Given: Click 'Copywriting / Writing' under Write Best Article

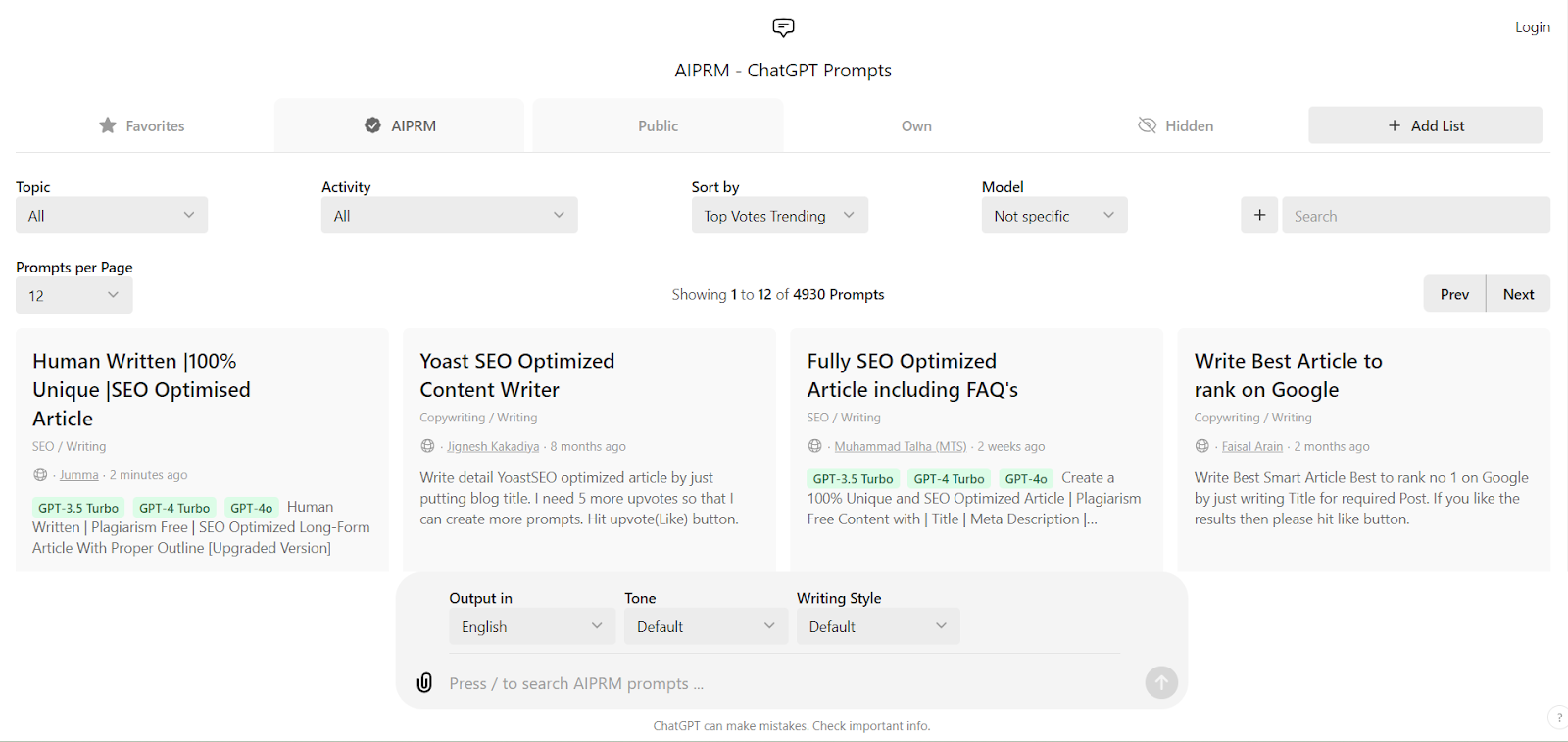Looking at the screenshot, I should coord(1252,418).
